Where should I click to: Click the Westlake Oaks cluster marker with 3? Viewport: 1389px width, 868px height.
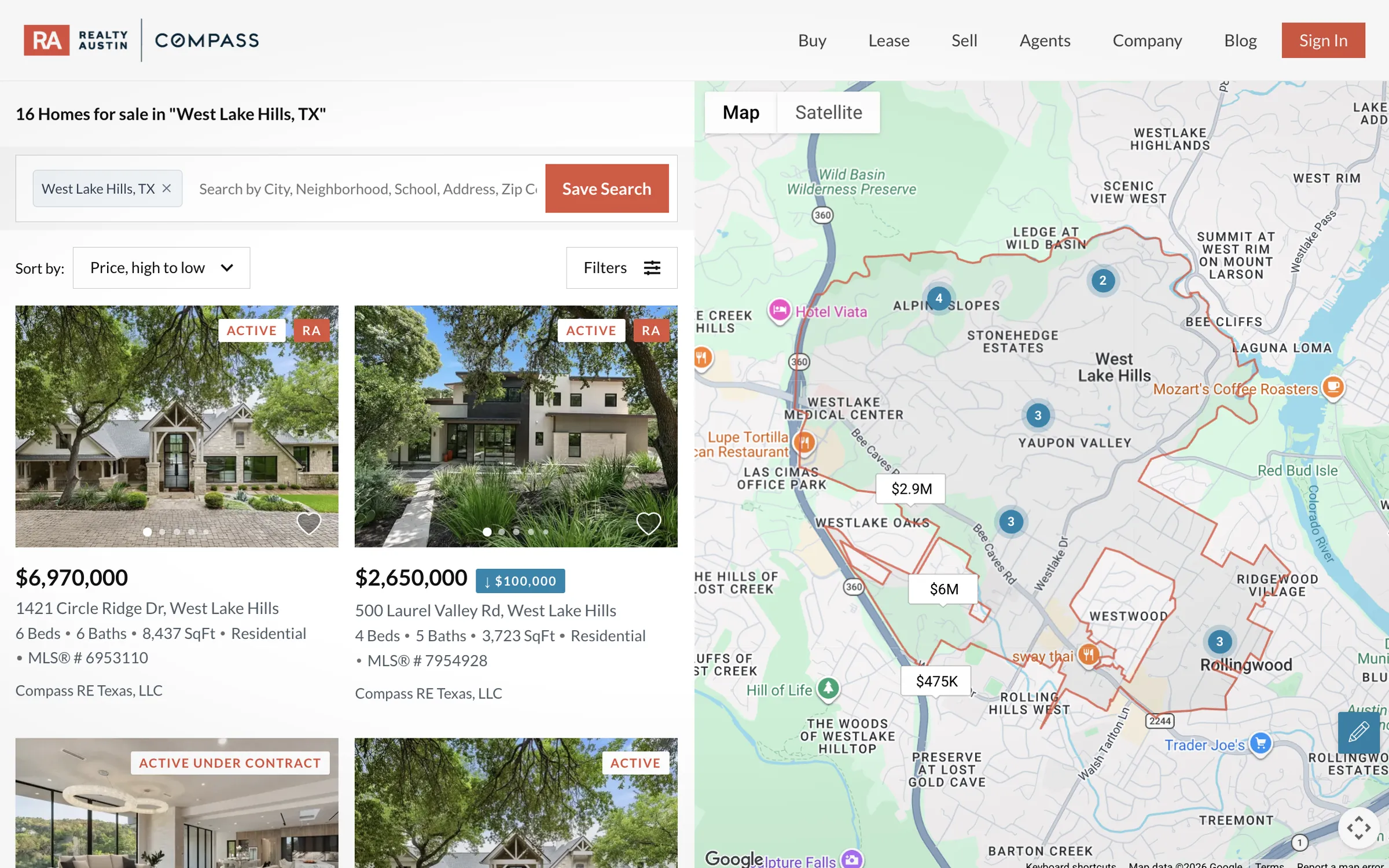click(1010, 521)
